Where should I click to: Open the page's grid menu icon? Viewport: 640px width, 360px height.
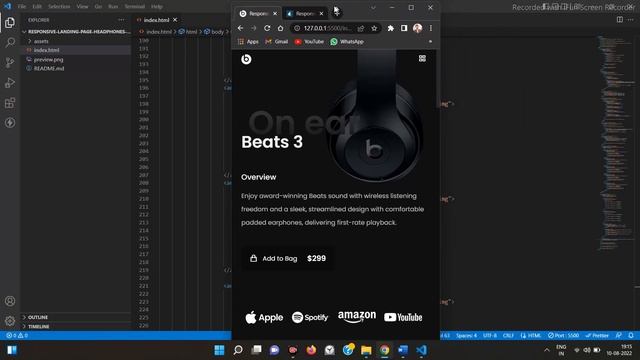(x=422, y=59)
